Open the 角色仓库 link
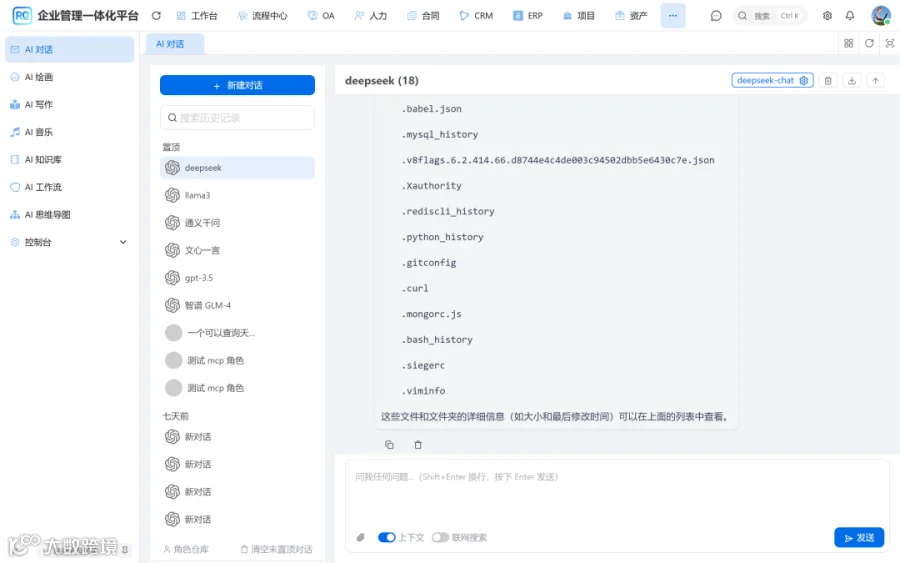 186,549
